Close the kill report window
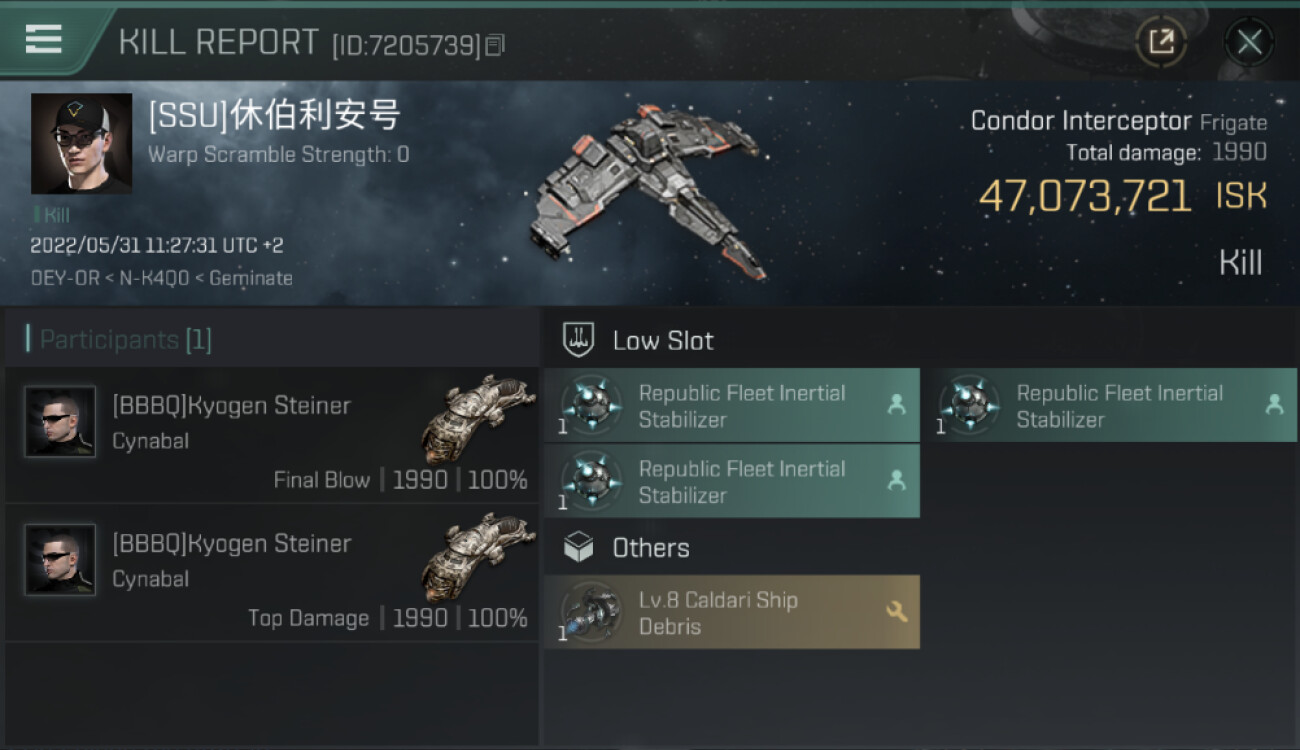Viewport: 1300px width, 750px height. tap(1249, 42)
